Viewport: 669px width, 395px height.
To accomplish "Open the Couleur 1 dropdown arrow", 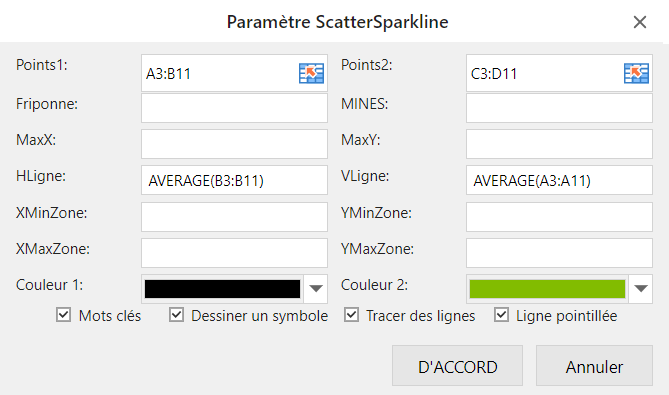I will coord(316,289).
